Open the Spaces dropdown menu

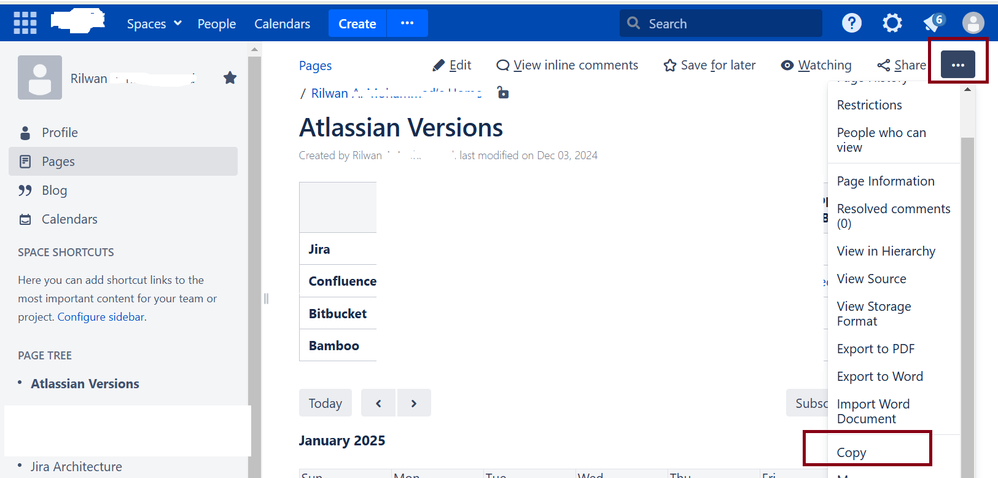(154, 24)
